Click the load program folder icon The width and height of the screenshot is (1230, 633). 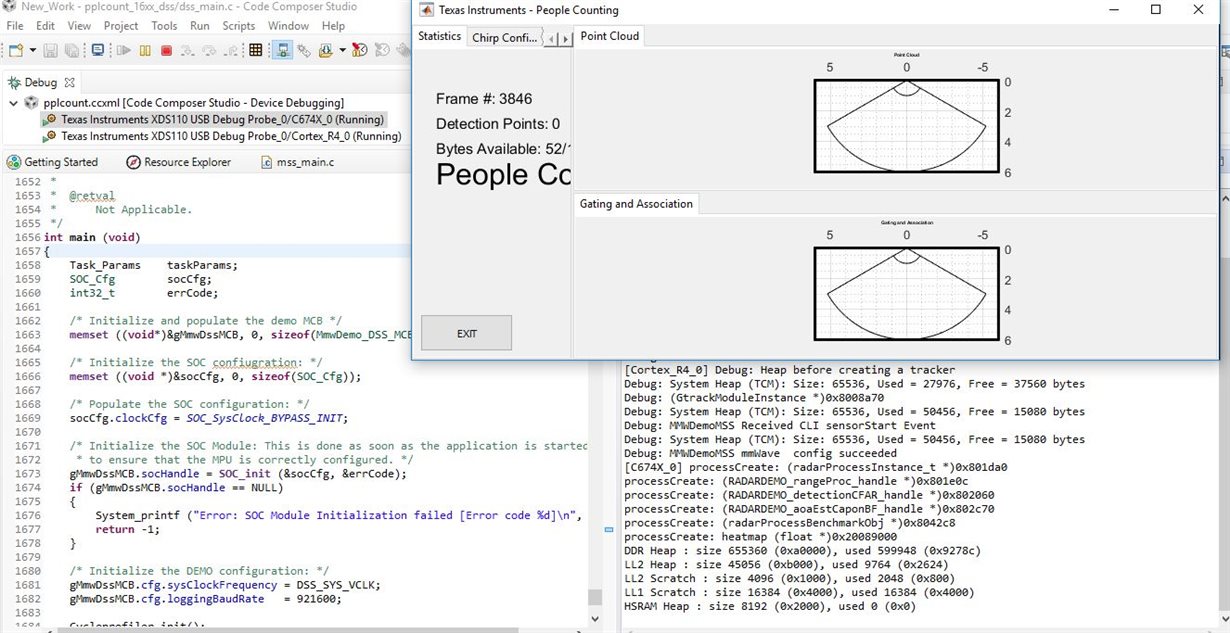point(327,50)
